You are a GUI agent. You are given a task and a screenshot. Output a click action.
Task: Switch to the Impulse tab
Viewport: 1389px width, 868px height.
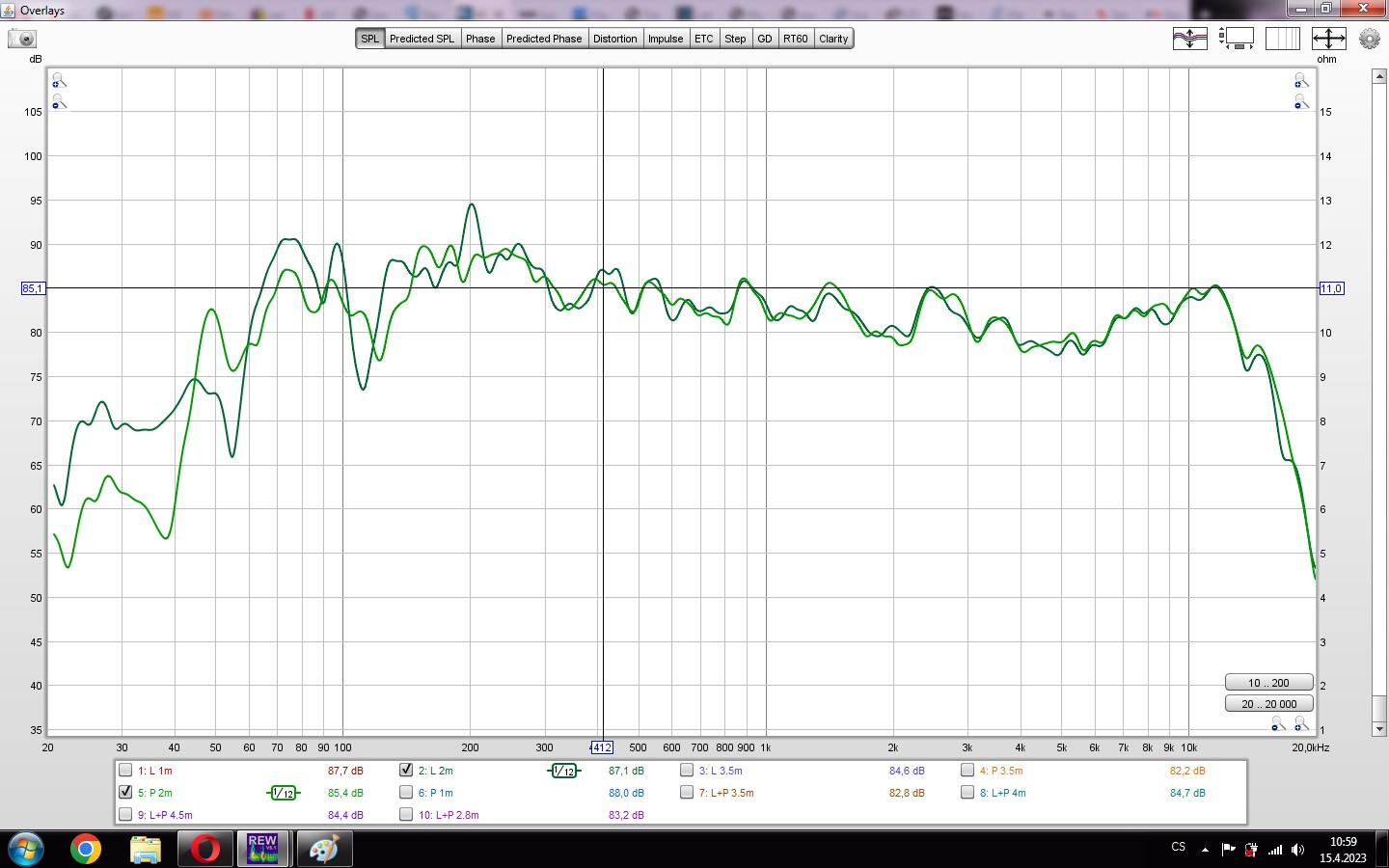tap(665, 39)
